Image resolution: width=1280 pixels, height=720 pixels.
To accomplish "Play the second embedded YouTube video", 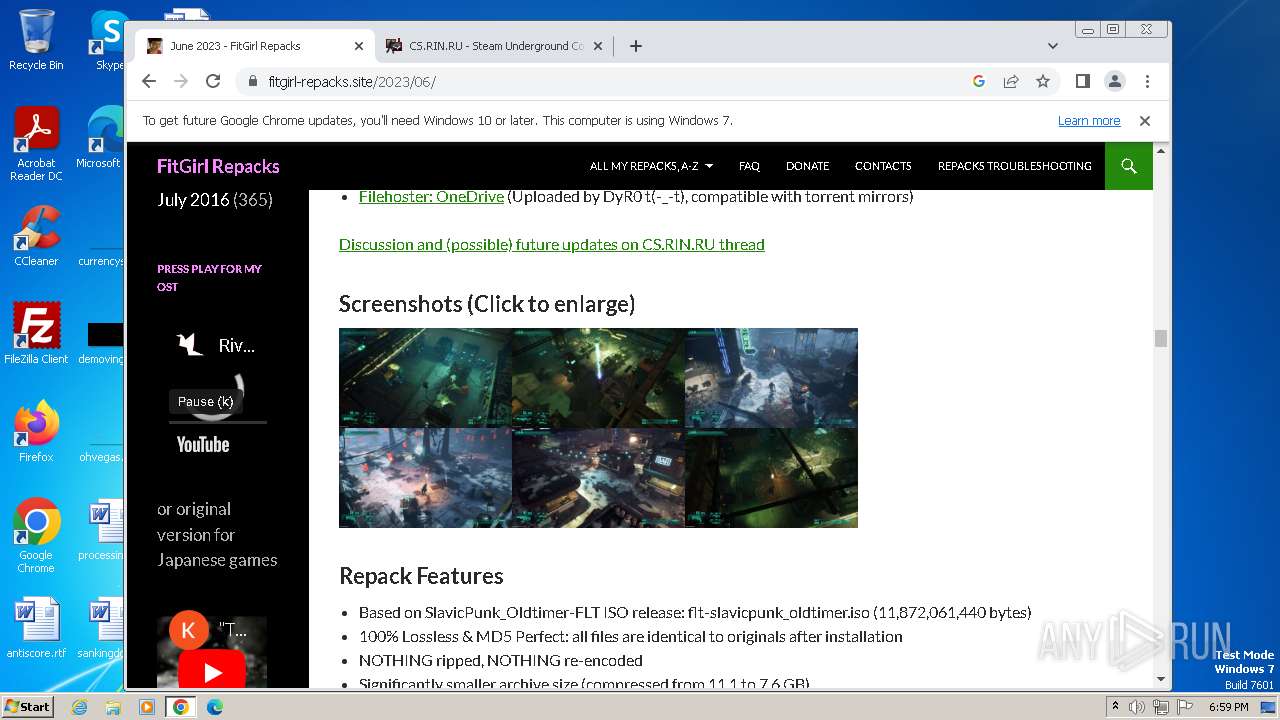I will (x=212, y=672).
